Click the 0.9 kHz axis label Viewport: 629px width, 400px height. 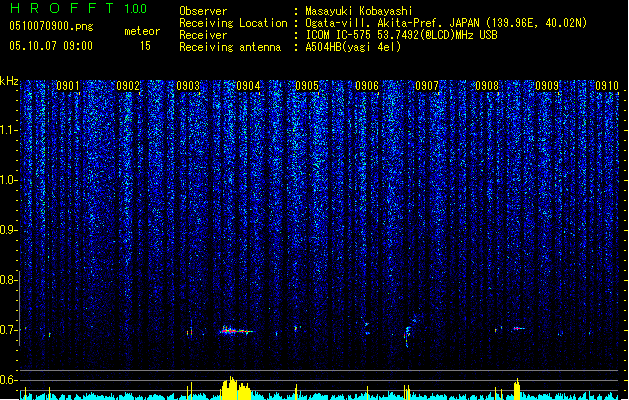(9, 230)
